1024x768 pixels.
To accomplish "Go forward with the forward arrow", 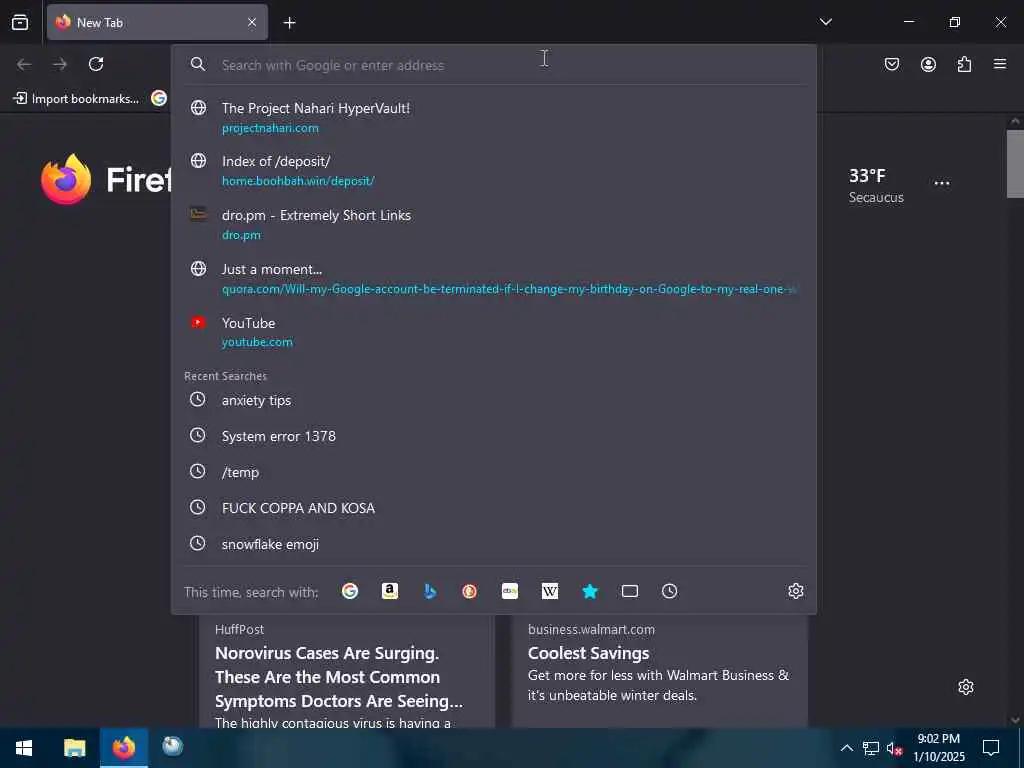I will (60, 64).
